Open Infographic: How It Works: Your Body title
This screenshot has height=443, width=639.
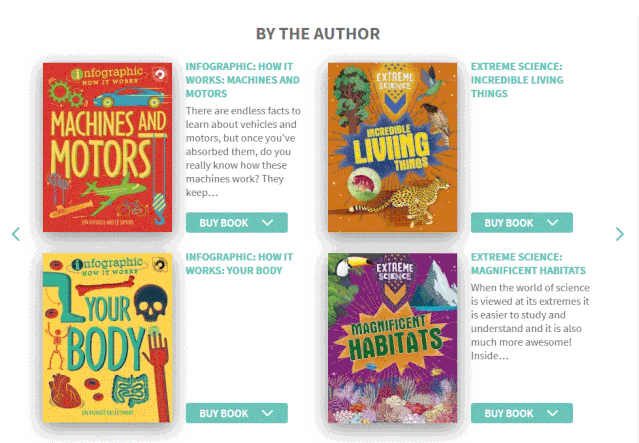(240, 264)
